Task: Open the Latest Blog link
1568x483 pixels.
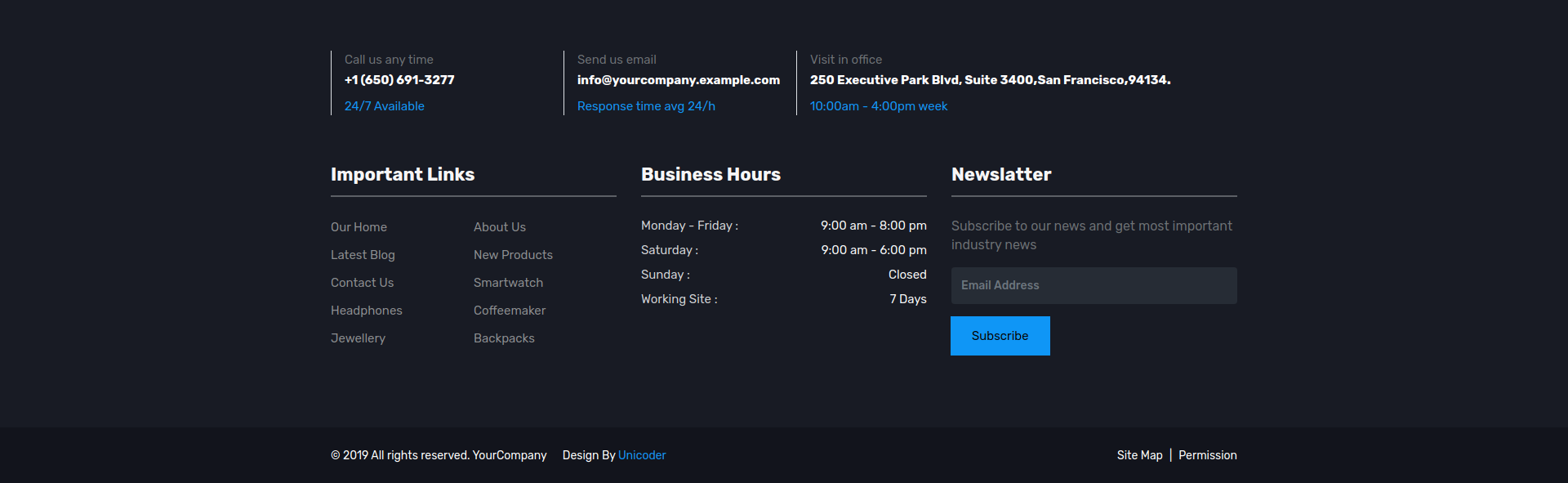Action: (363, 255)
